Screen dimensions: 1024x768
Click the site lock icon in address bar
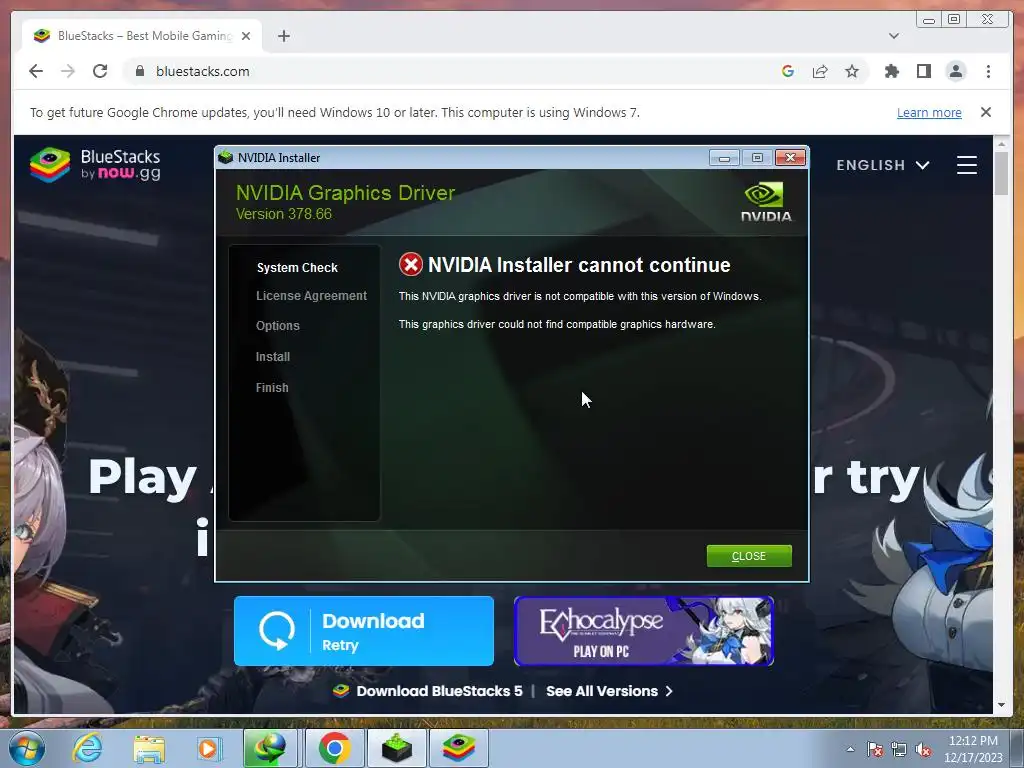(x=139, y=71)
